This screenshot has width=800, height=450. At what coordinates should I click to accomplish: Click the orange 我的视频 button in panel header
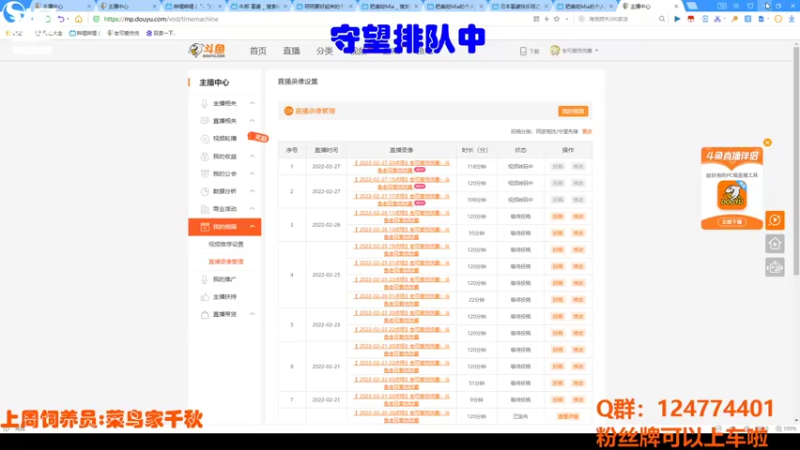tap(573, 111)
